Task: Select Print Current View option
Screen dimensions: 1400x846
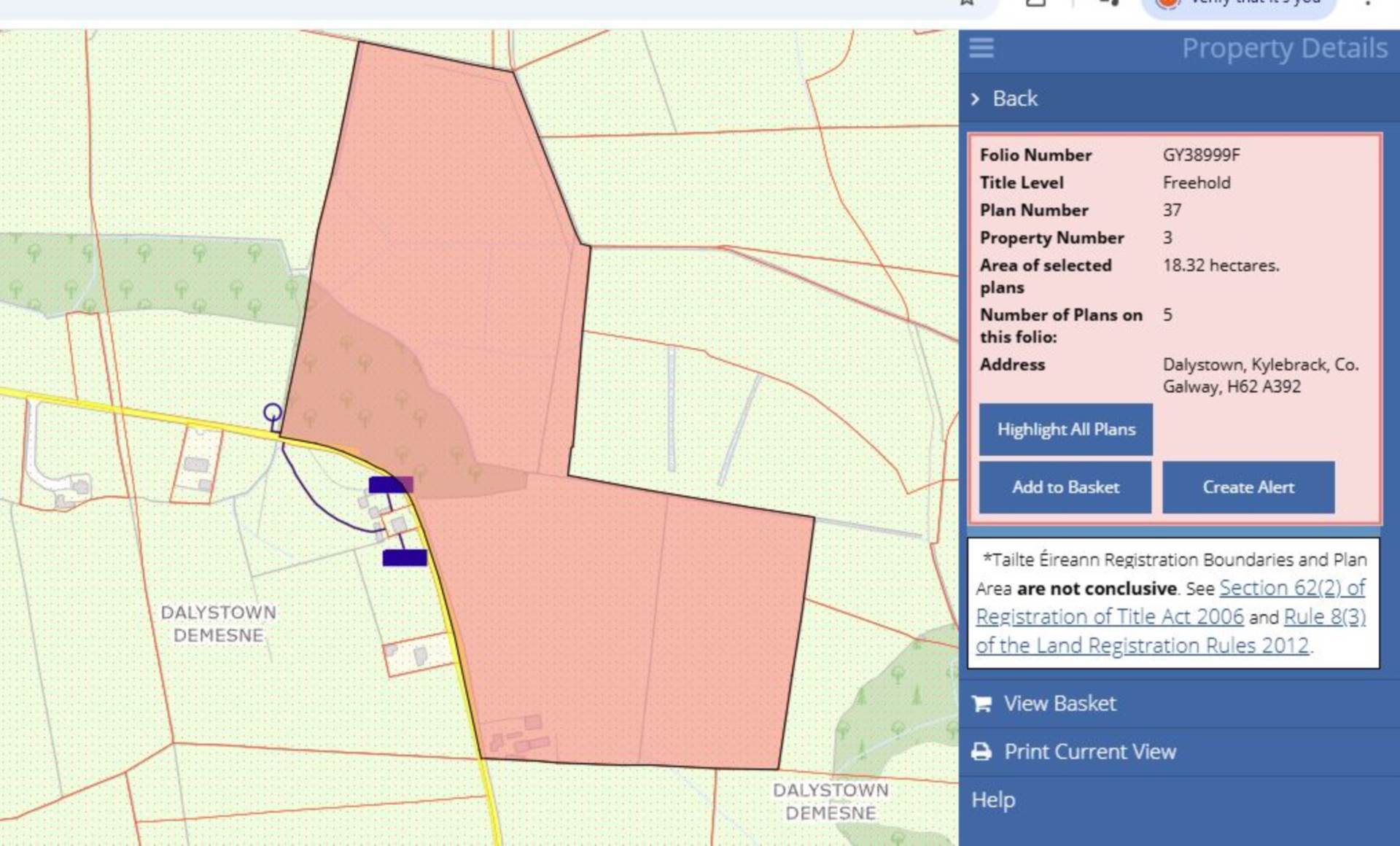Action: 1090,752
